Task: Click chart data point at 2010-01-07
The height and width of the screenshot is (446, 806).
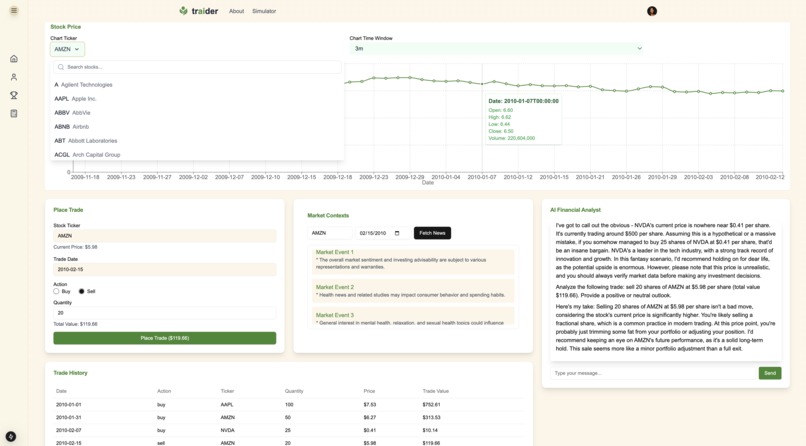Action: 482,84
